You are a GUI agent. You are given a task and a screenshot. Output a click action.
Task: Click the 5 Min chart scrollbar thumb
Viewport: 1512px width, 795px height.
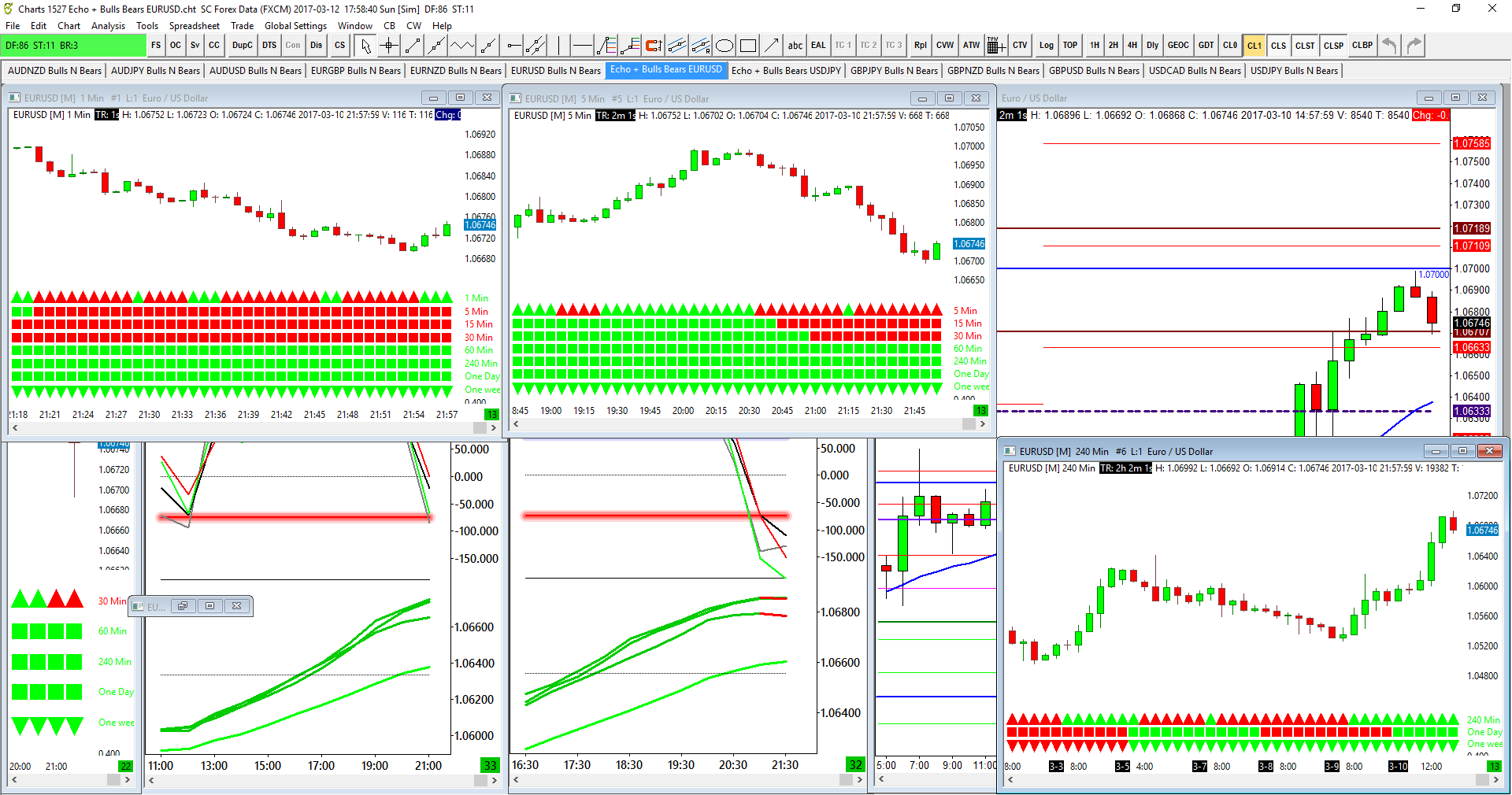tap(969, 424)
